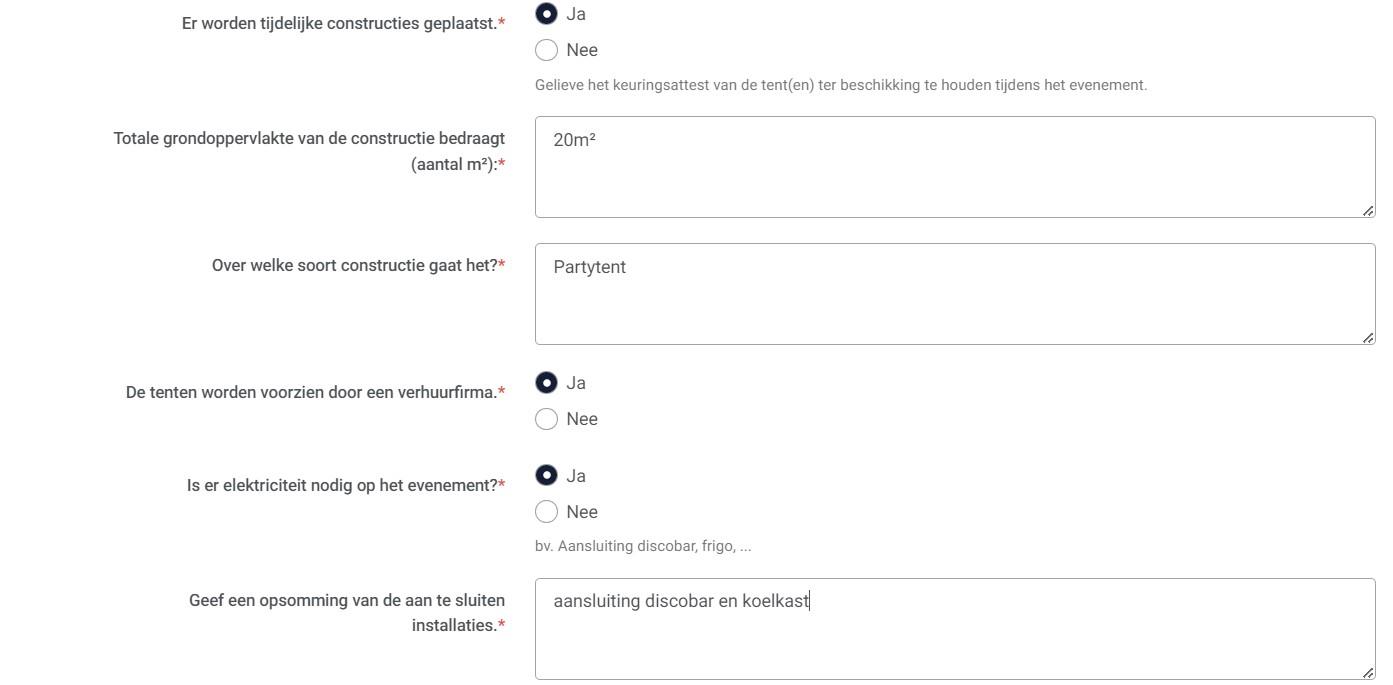This screenshot has width=1393, height=685.
Task: Click resize handle of the Partytent text area
Action: point(1367,337)
